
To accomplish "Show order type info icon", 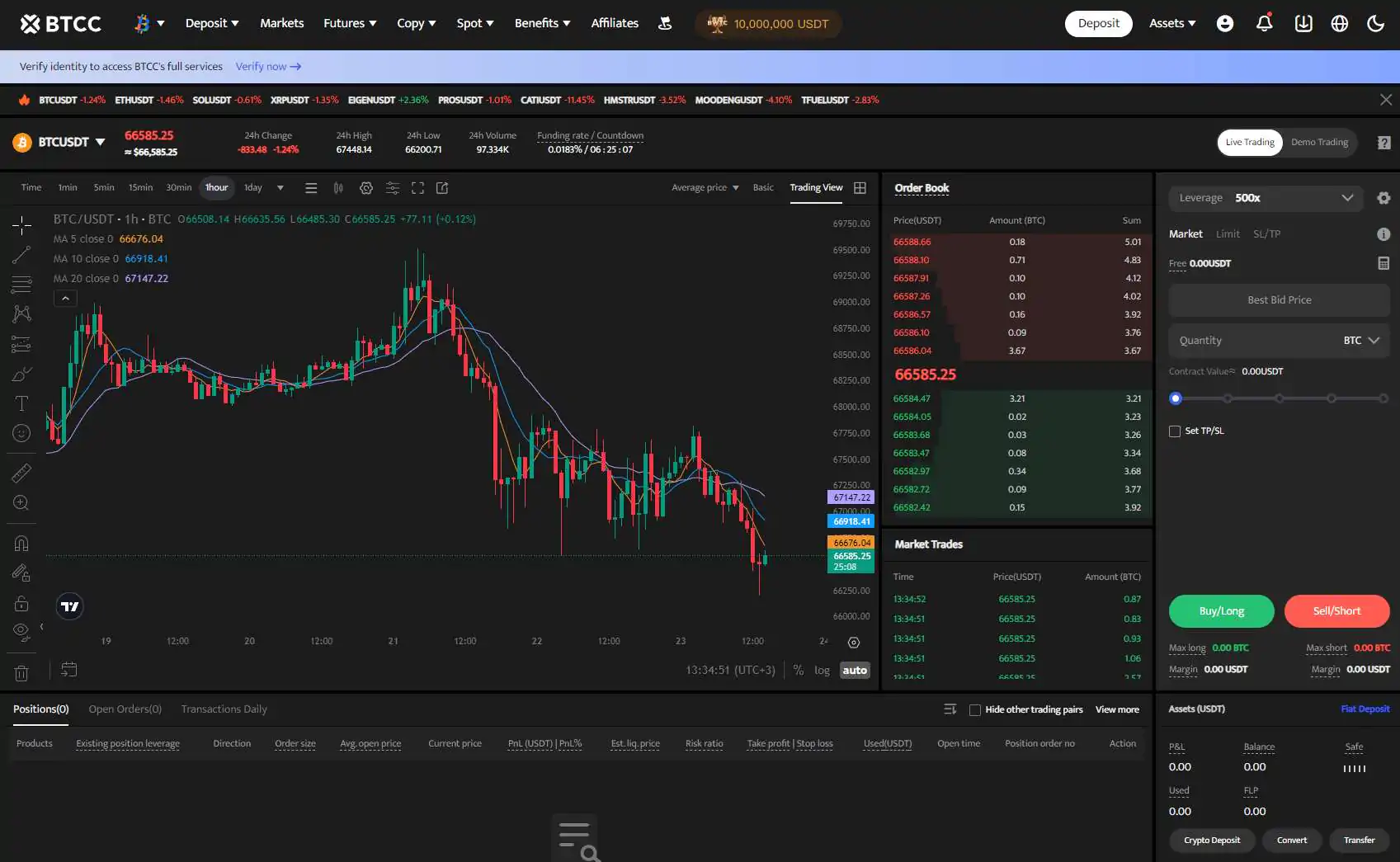I will (x=1384, y=234).
